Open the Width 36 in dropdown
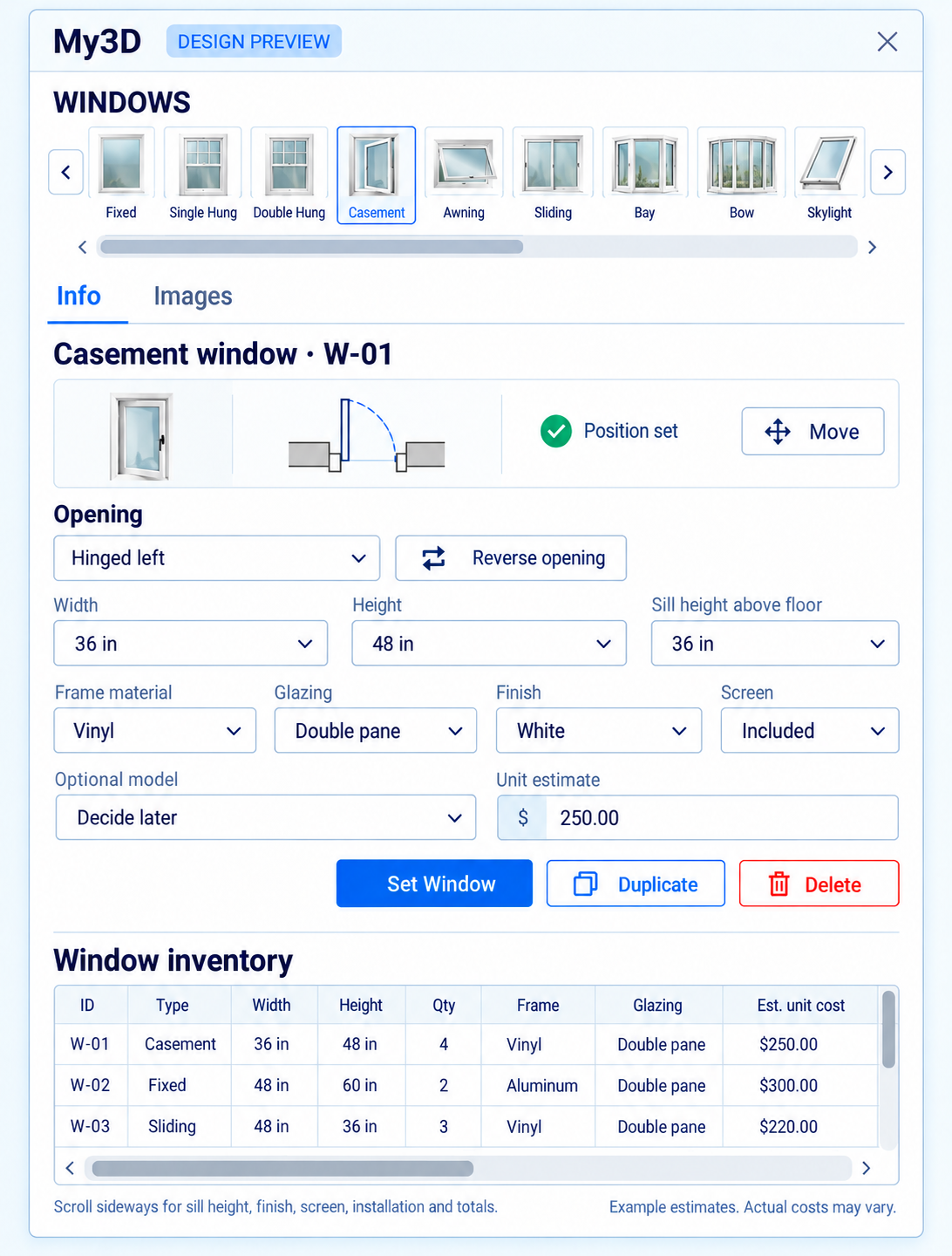Screen dimensions: 952x1256 191,644
